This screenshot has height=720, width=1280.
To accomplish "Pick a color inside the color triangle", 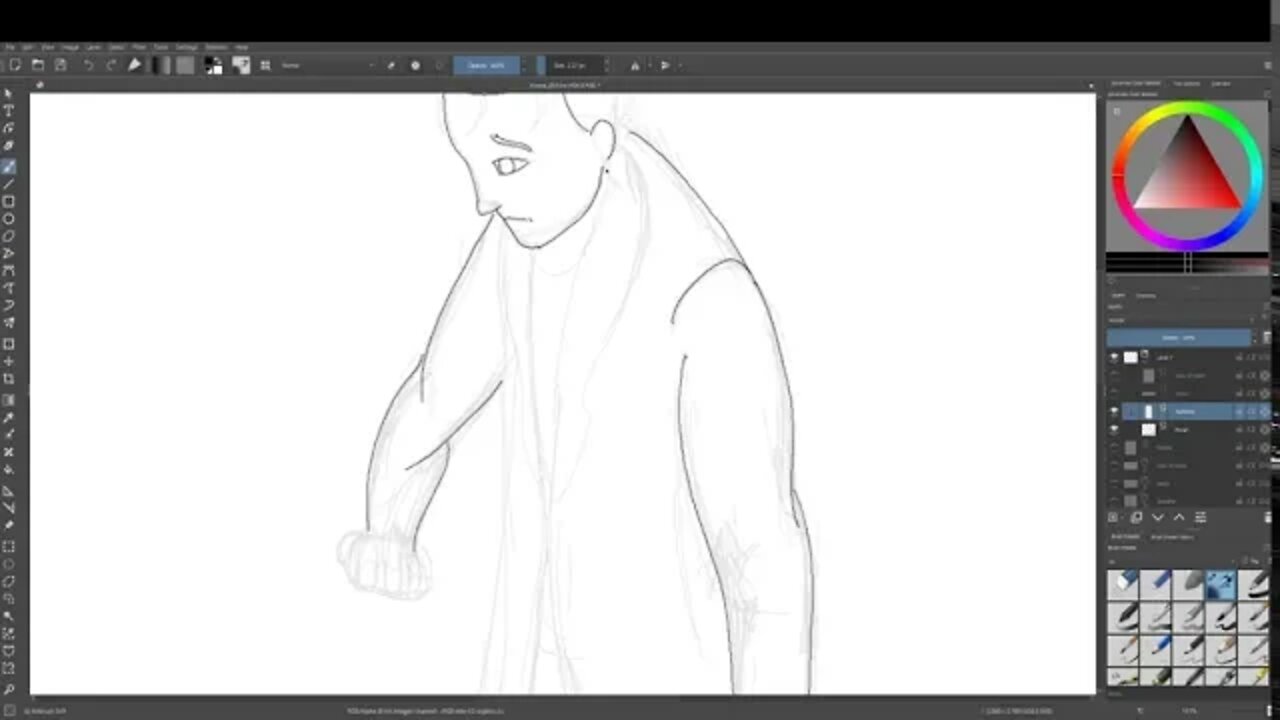I will click(1187, 172).
